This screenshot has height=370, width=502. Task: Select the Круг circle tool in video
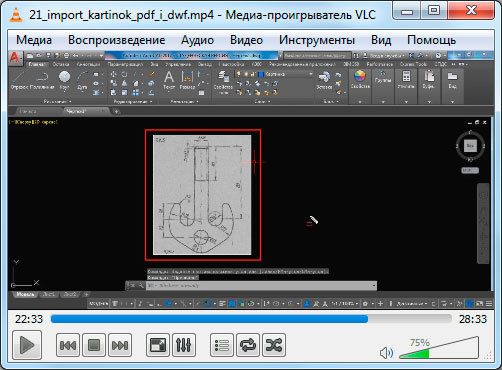pos(64,81)
